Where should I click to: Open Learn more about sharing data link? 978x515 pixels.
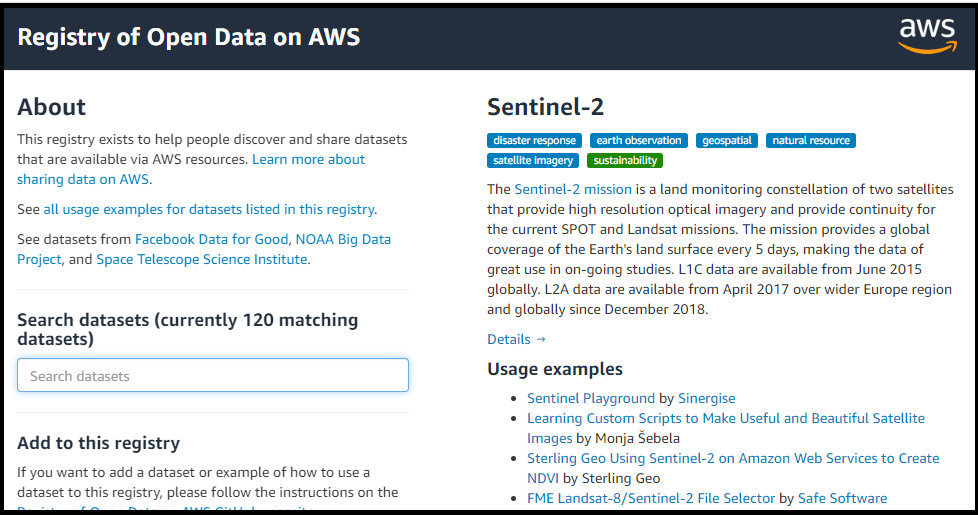(x=308, y=159)
